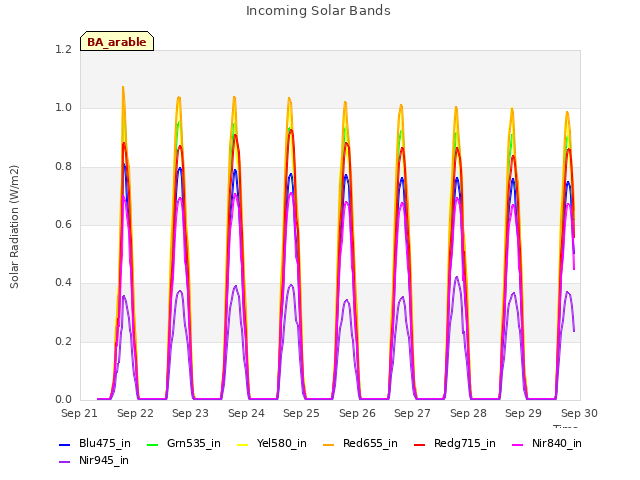Screen dimensions: 640x480
Task: Click the 0.0 y-axis tick label
Action: 63,399
